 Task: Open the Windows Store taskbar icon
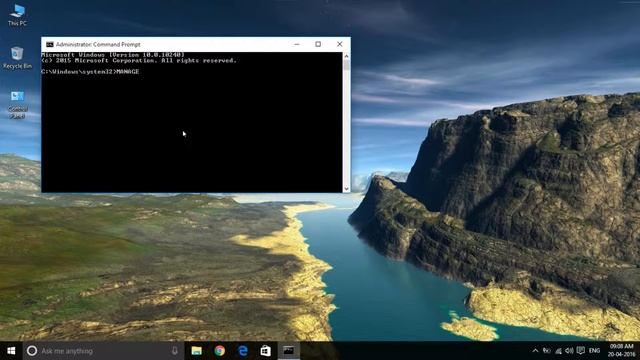(266, 351)
